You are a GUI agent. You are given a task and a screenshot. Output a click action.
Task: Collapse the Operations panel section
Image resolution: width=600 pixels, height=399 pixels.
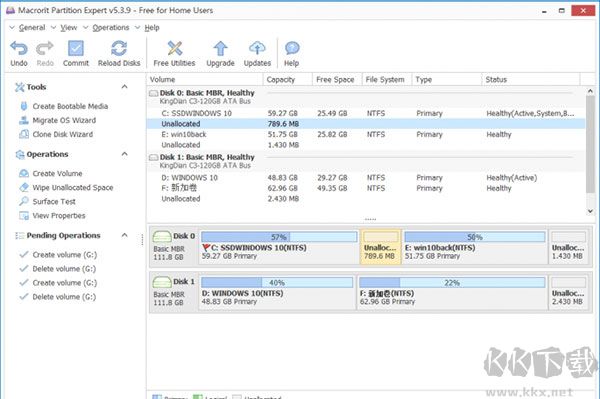click(x=124, y=154)
